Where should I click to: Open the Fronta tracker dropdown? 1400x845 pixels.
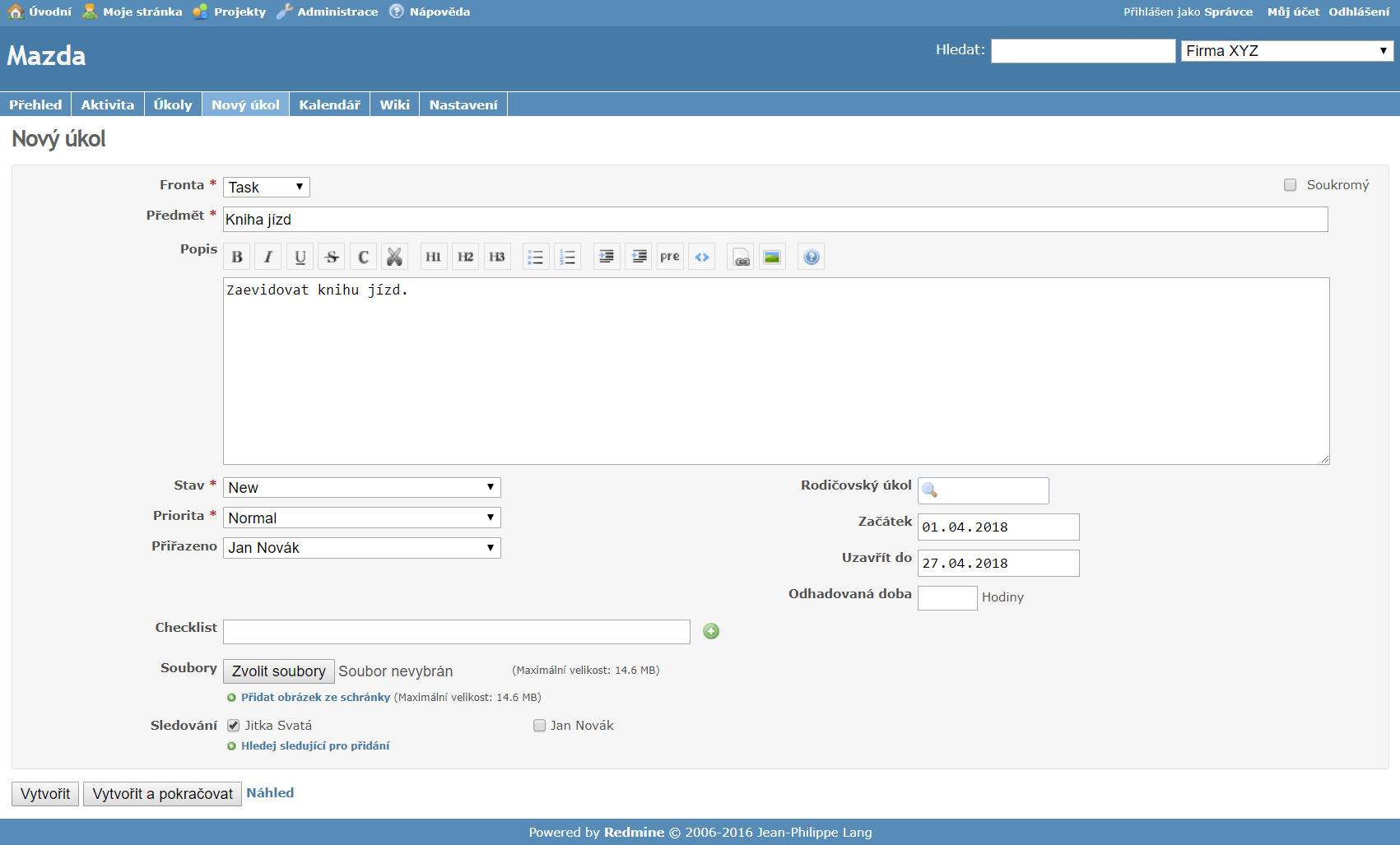click(x=267, y=188)
